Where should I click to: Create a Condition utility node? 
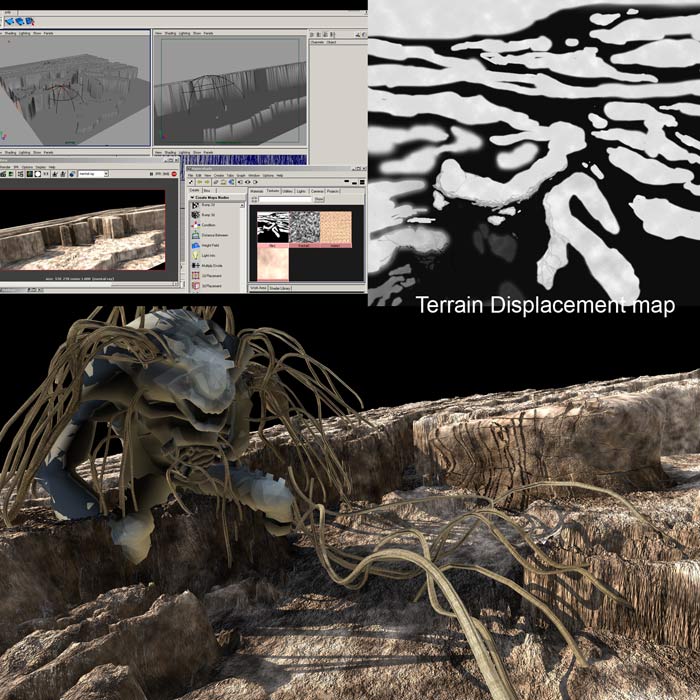pyautogui.click(x=196, y=225)
